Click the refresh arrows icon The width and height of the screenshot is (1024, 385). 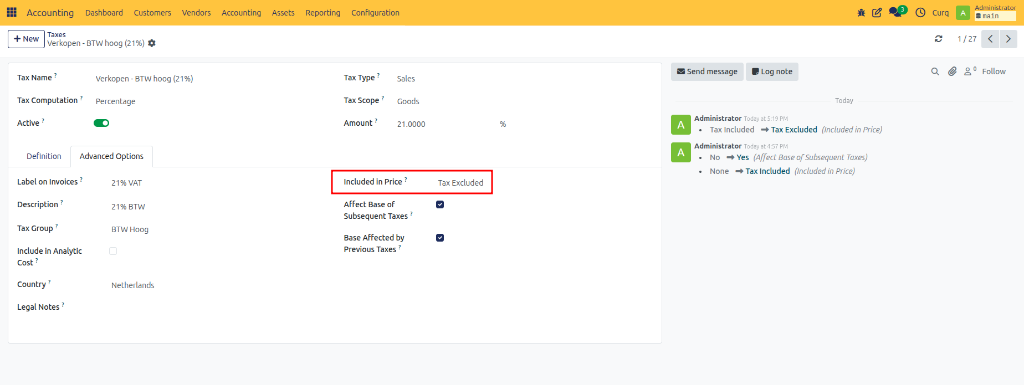(938, 39)
